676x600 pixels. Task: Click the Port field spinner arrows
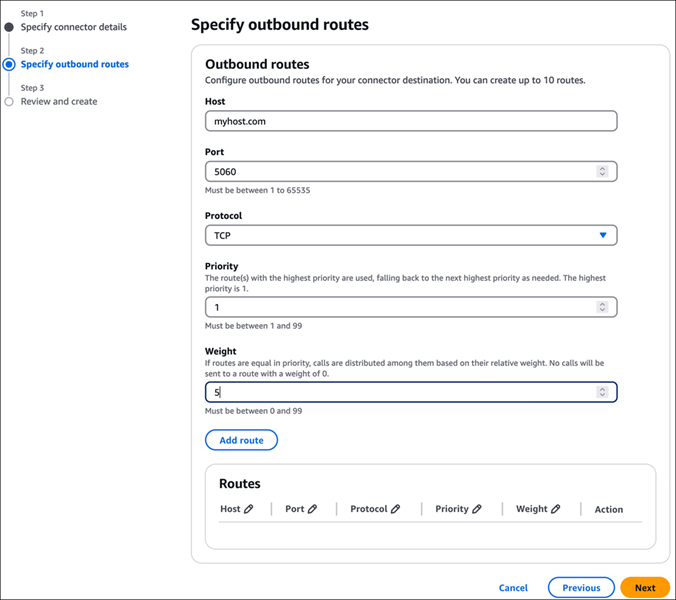coord(602,172)
